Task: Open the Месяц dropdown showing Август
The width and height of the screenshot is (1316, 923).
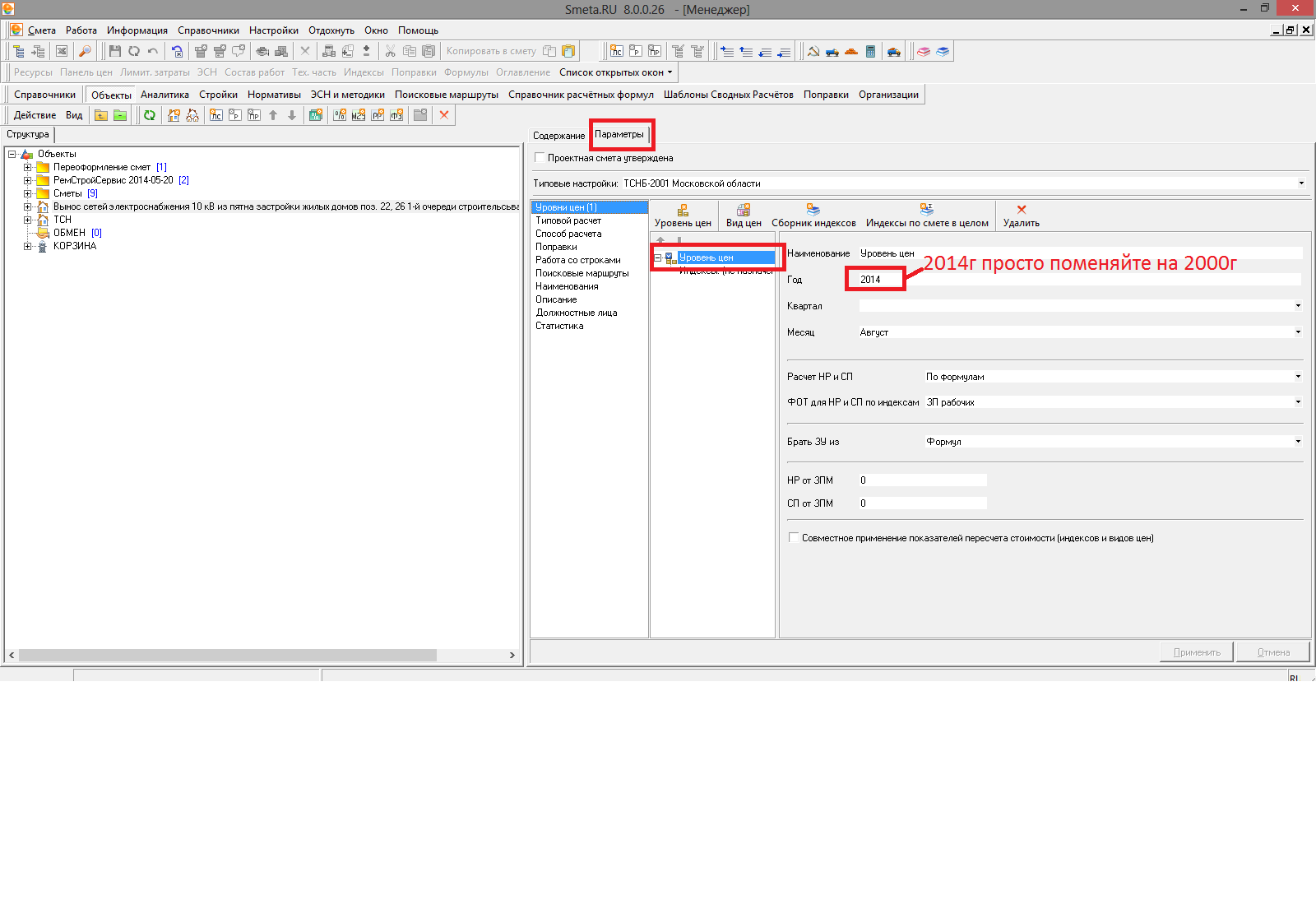Action: [1298, 332]
